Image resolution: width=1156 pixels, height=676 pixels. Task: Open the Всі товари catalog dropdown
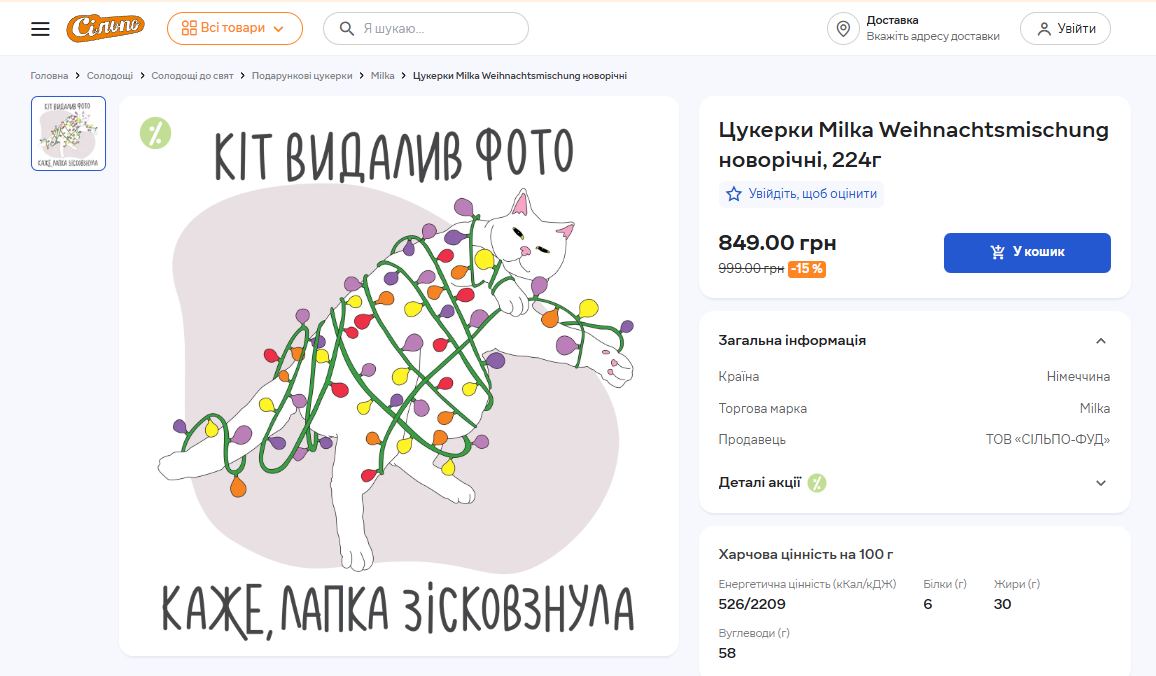click(x=234, y=29)
